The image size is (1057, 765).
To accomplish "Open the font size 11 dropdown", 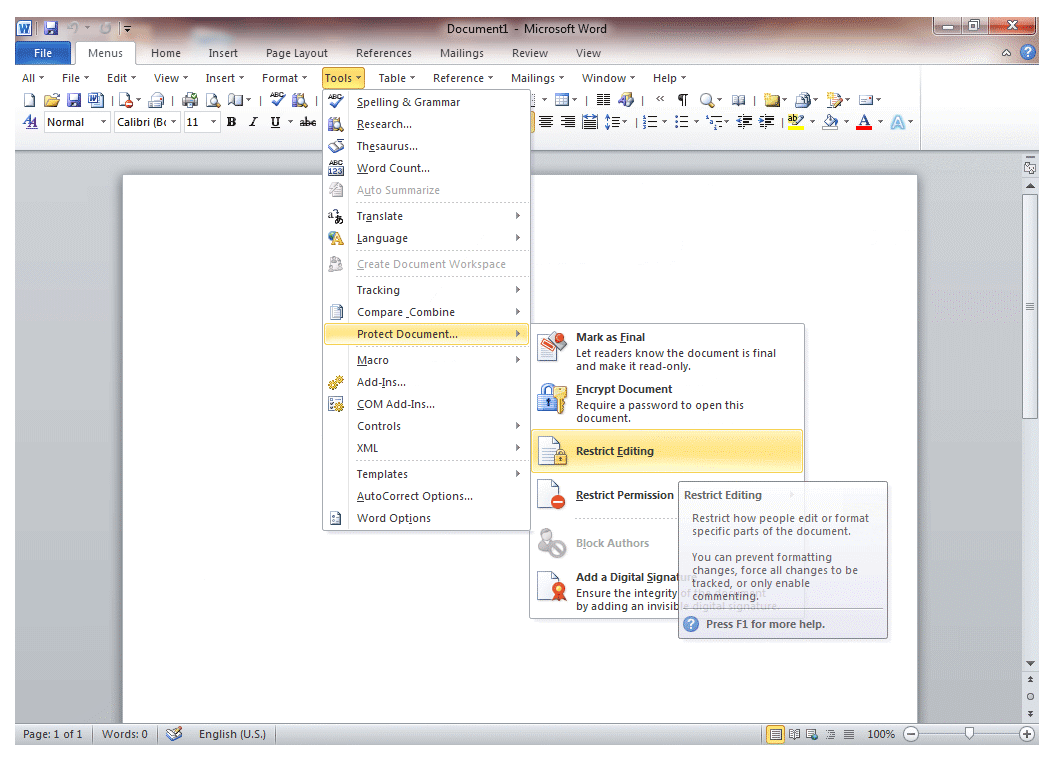I will point(213,122).
